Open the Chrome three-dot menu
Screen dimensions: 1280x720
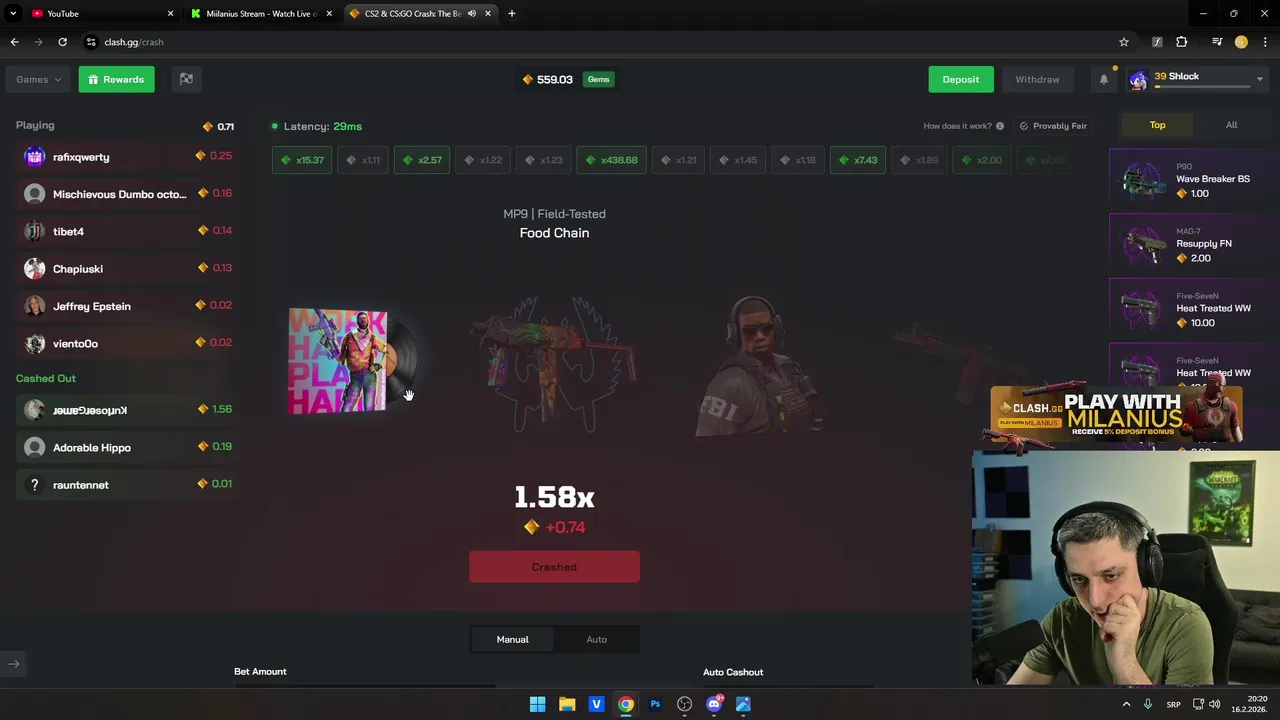pos(1264,42)
